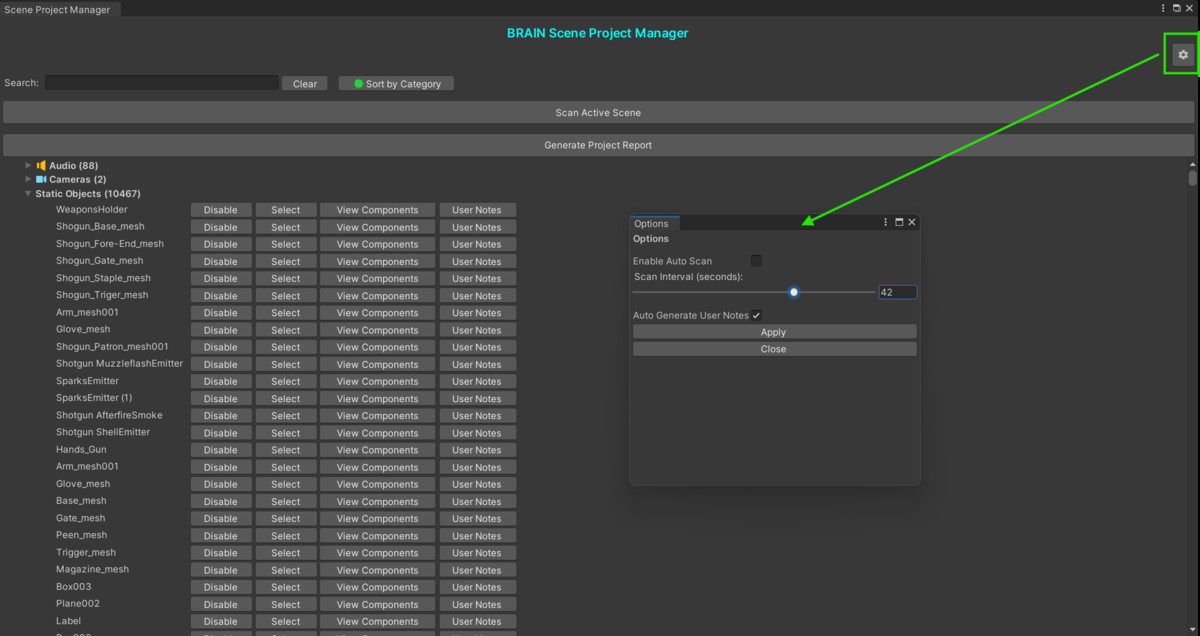1200x636 pixels.
Task: Click the Cameras category camera icon
Action: [x=41, y=180]
